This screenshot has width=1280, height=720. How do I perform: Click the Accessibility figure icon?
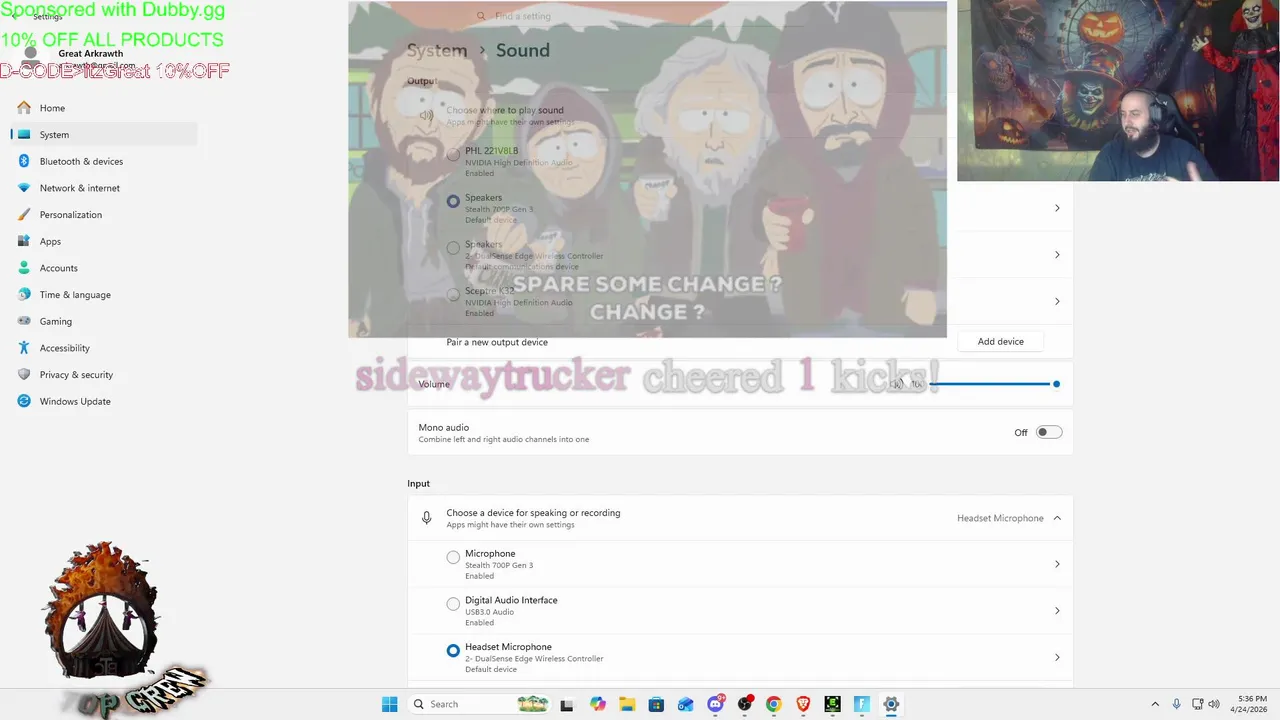point(24,348)
